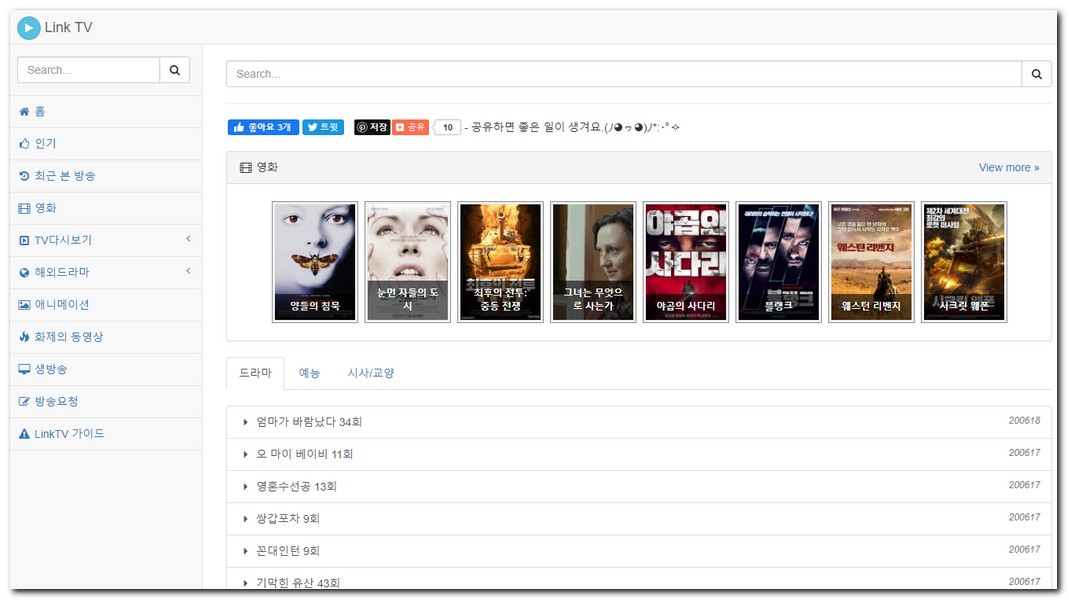Click the edit icon beside 방송요청
1069x600 pixels.
tap(25, 402)
